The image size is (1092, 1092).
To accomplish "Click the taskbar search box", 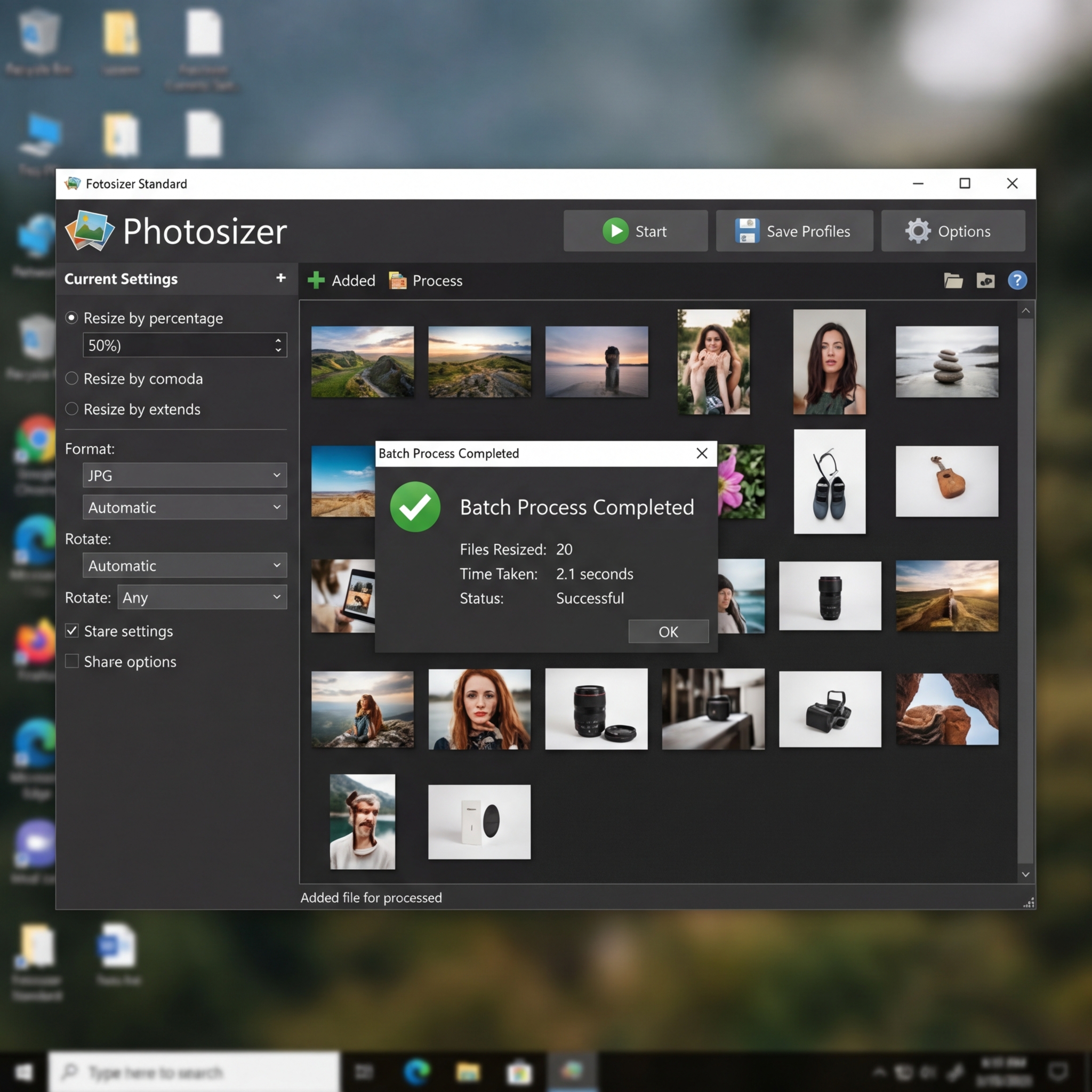I will [194, 1072].
